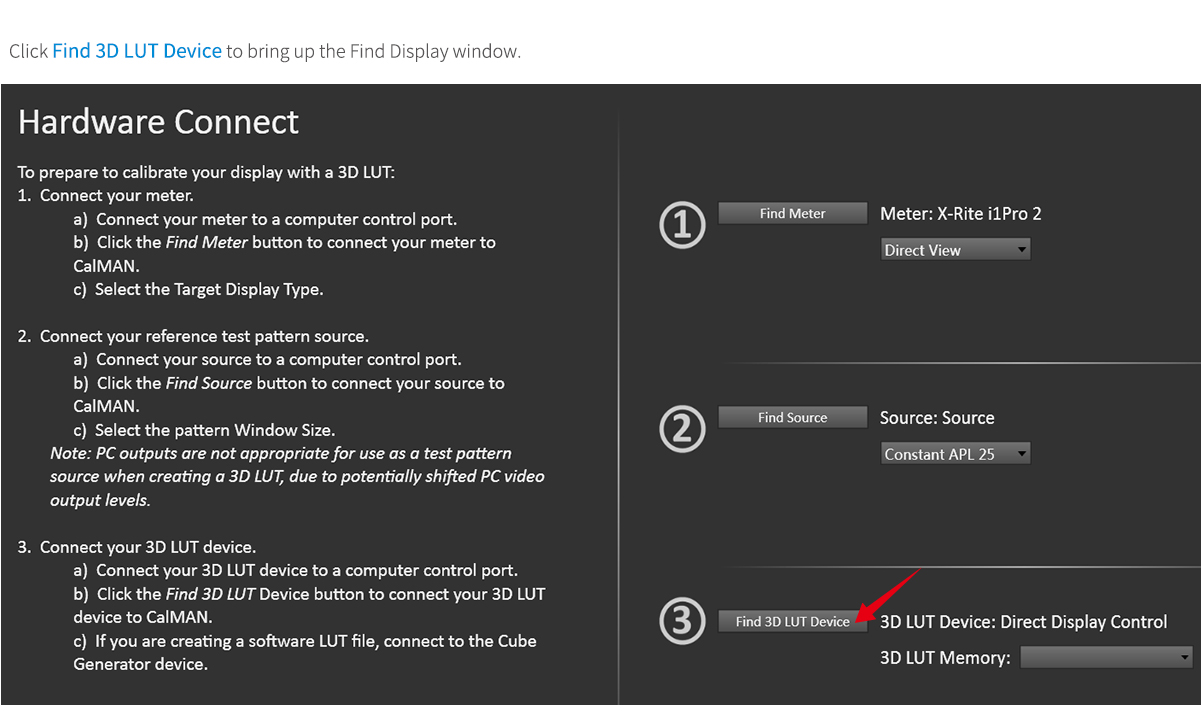Click "Select the pattern Window Size." line

tap(204, 430)
